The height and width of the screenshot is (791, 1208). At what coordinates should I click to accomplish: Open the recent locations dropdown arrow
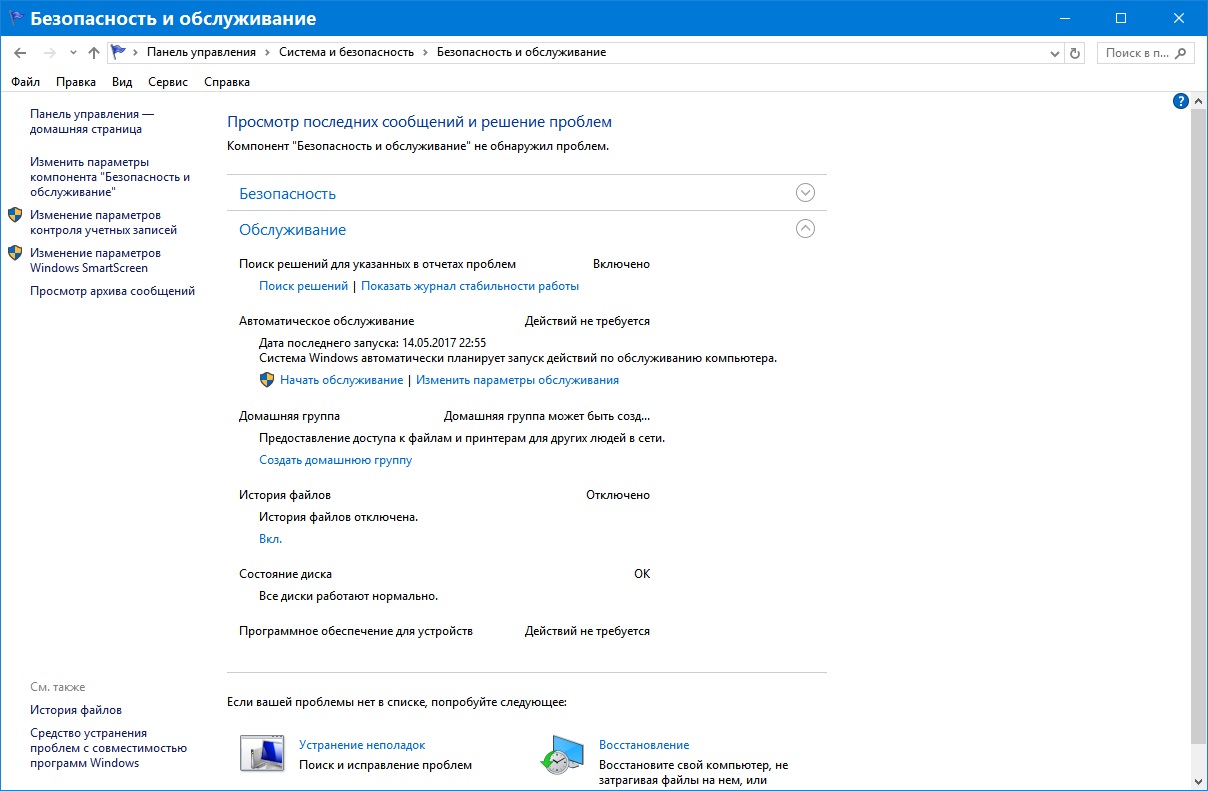click(x=73, y=52)
